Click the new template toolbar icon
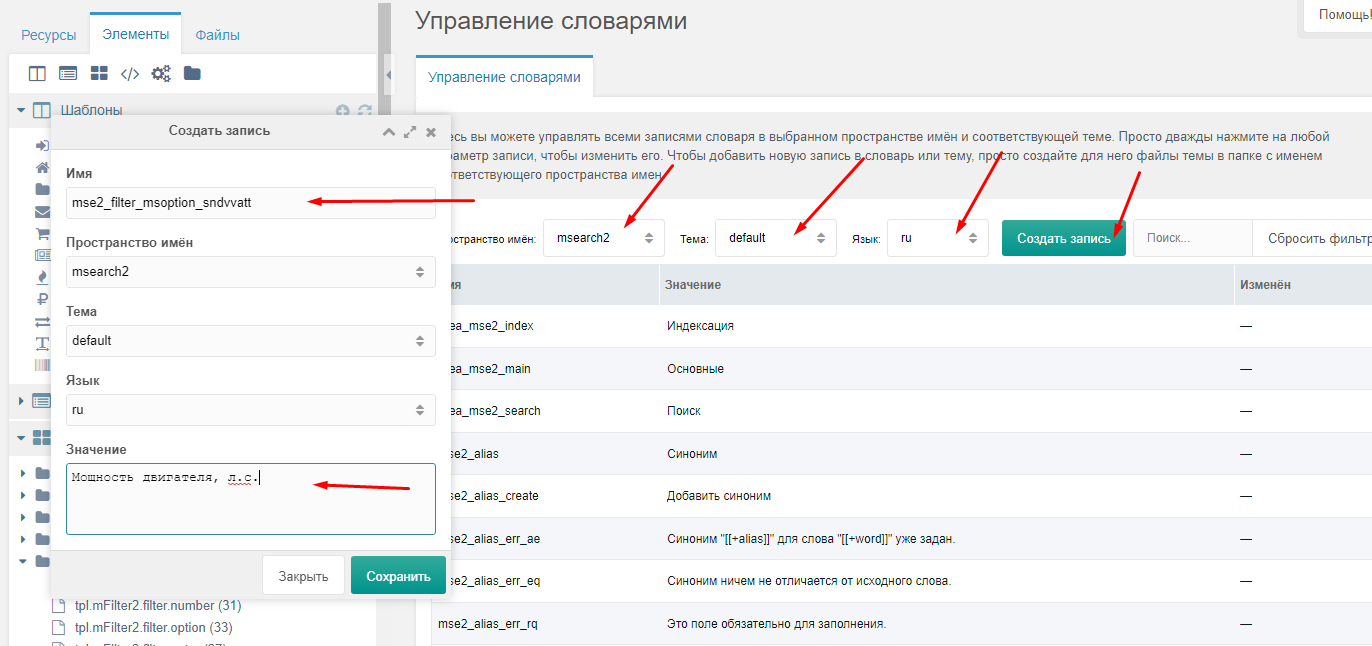 [x=37, y=73]
